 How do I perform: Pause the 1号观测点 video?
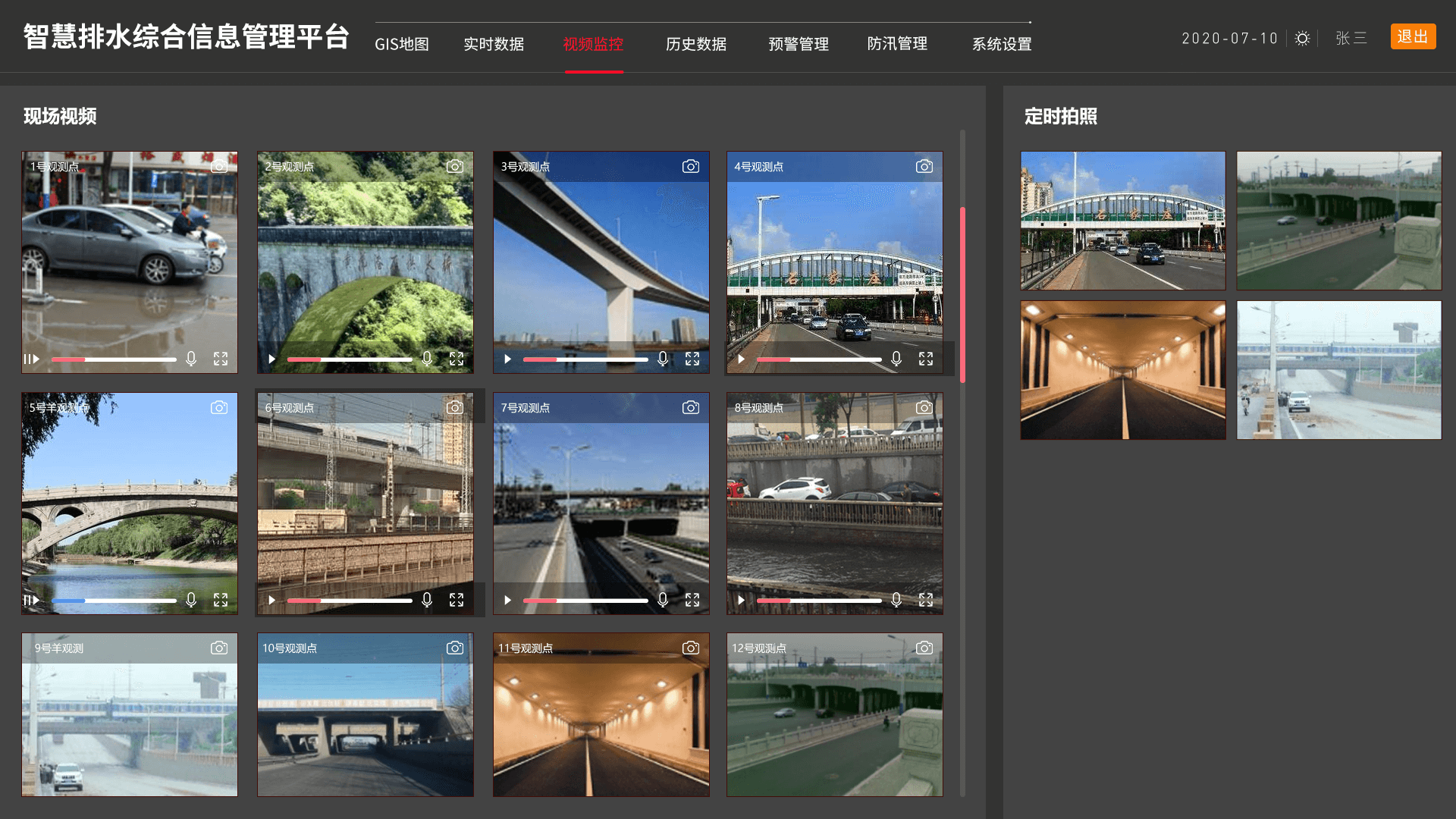click(x=31, y=359)
